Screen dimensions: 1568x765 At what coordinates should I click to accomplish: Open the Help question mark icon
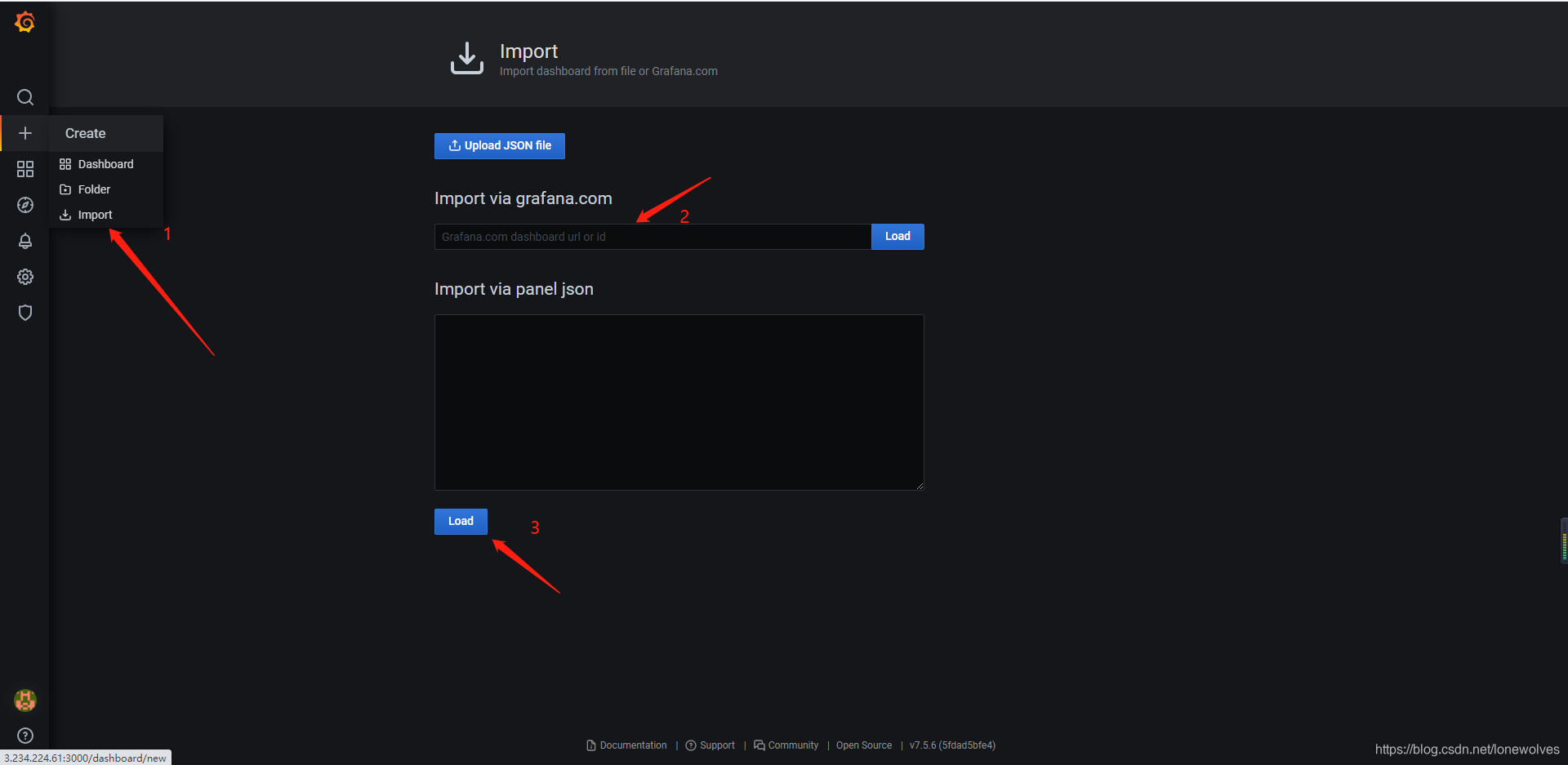(x=25, y=736)
